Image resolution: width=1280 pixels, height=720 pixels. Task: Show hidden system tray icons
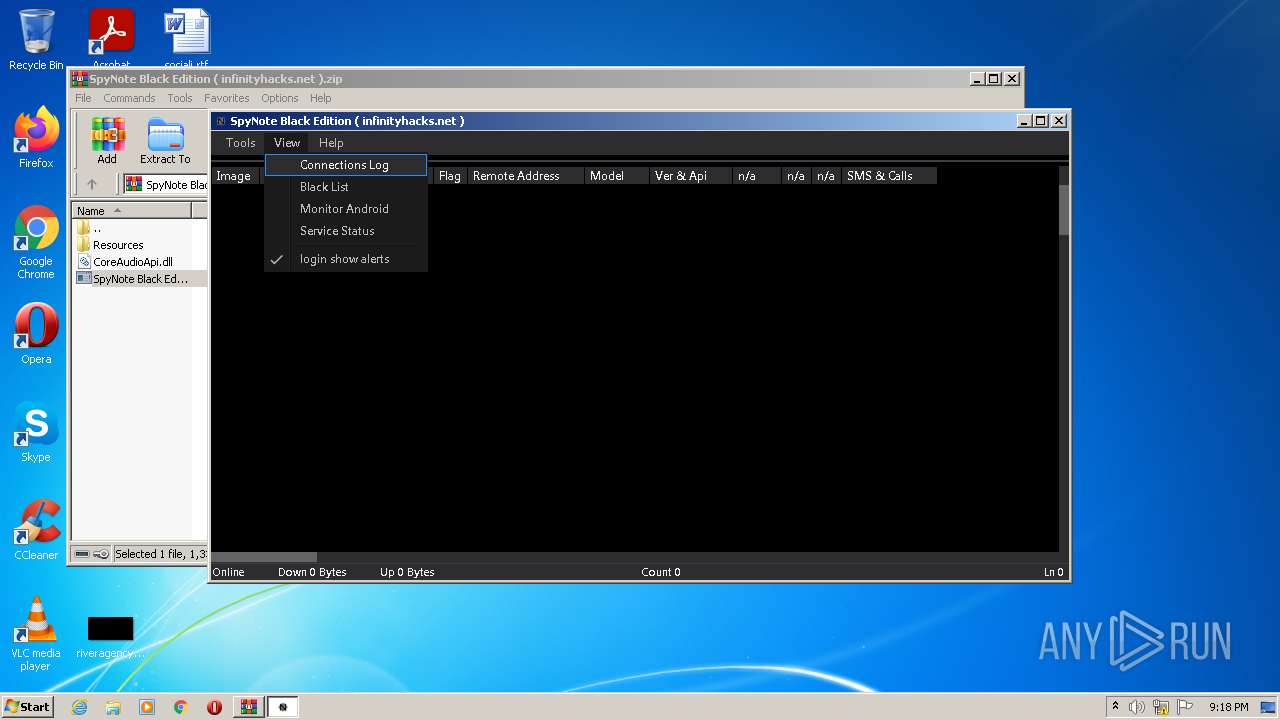(1115, 707)
